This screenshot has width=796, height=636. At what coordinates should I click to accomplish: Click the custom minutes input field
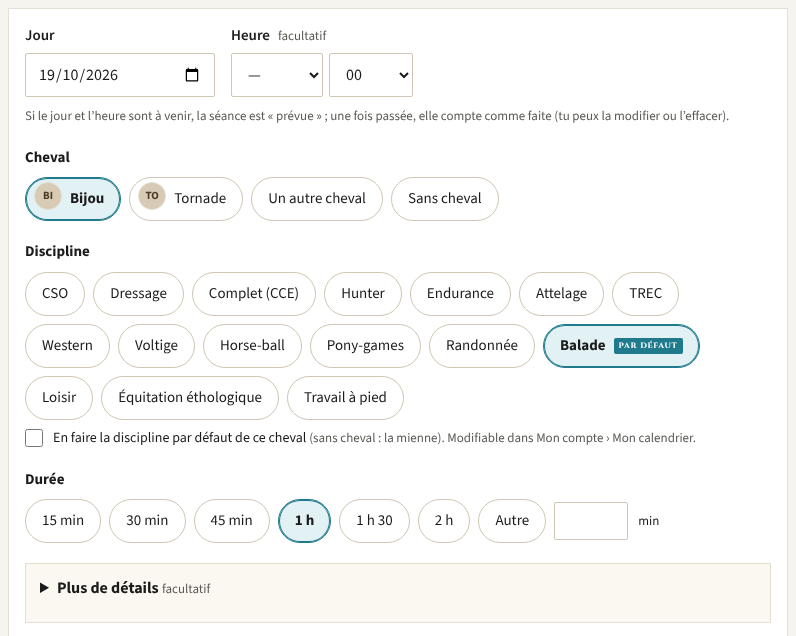pyautogui.click(x=591, y=521)
